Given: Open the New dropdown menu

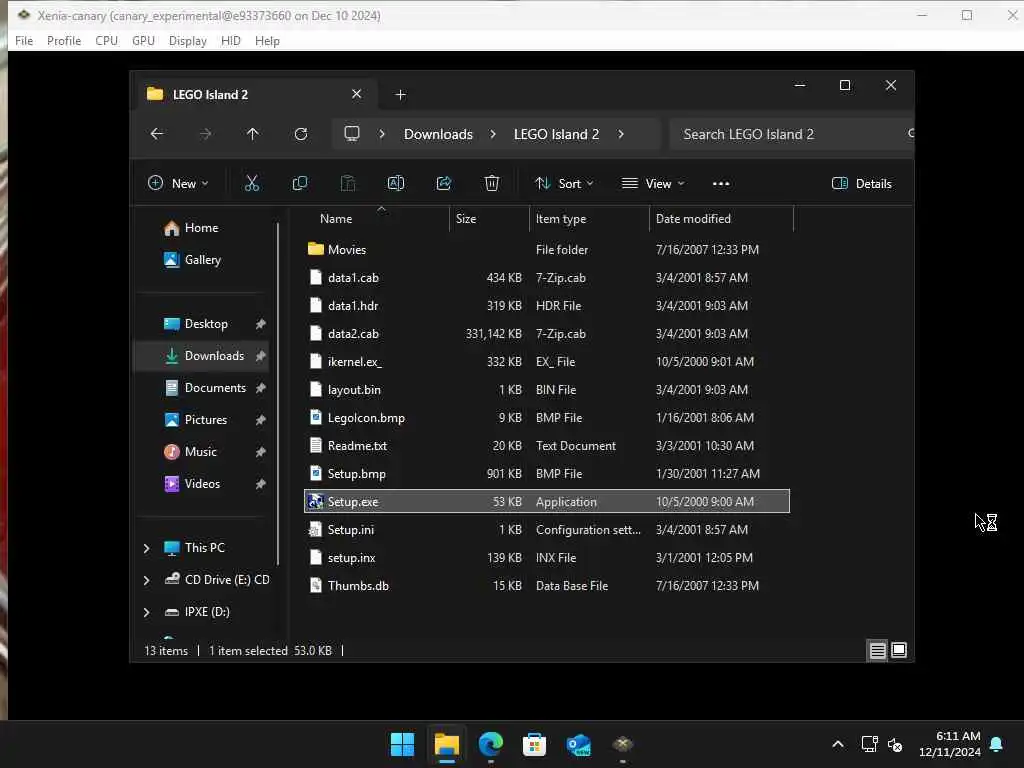Looking at the screenshot, I should pyautogui.click(x=178, y=184).
